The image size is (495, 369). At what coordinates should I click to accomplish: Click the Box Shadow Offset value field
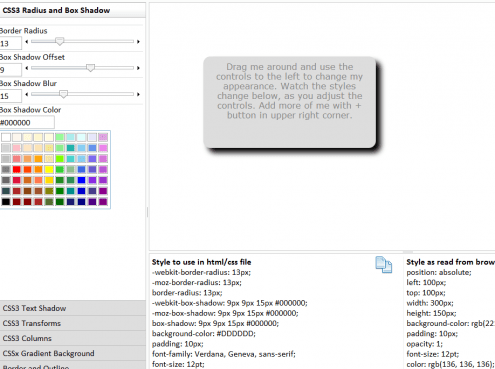pos(10,70)
